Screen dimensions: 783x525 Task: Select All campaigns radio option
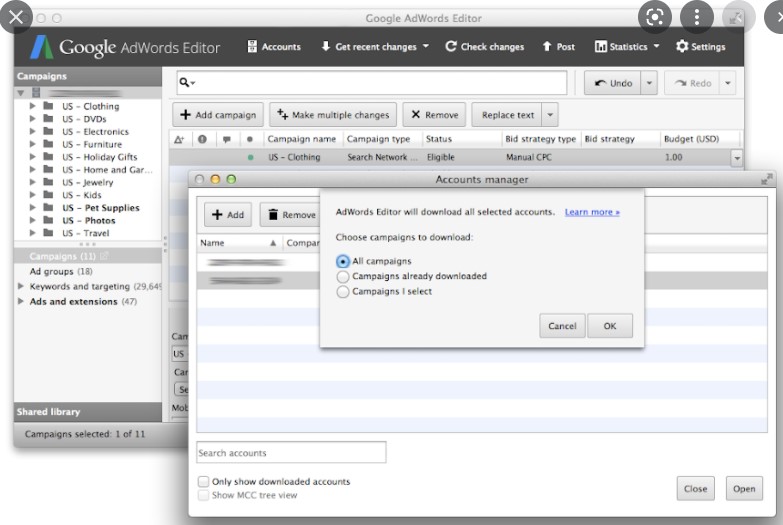(x=343, y=261)
